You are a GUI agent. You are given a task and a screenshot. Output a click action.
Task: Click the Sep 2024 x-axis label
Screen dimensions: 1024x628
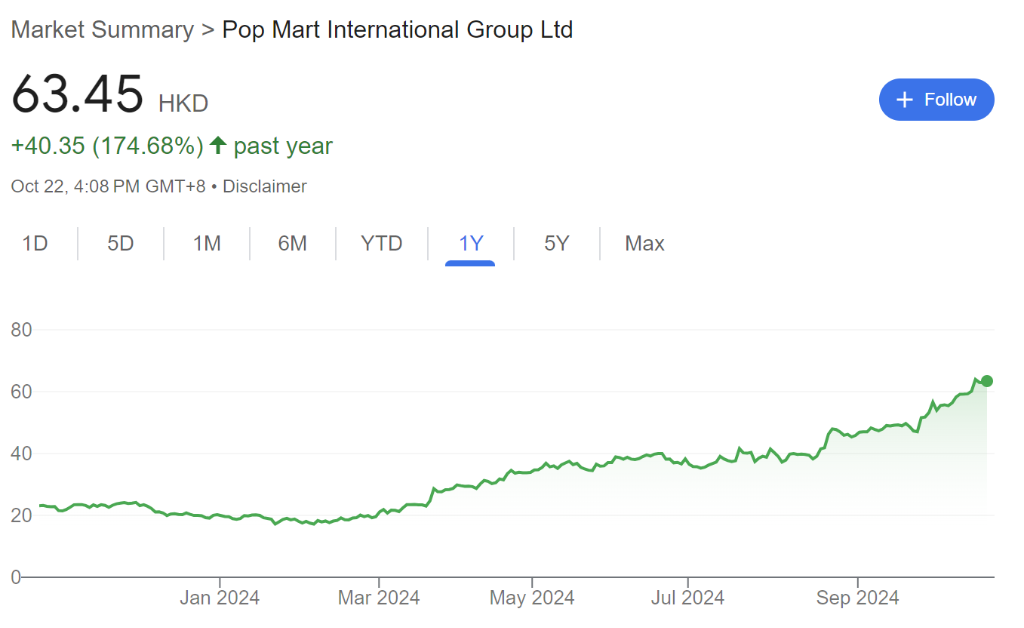(x=857, y=598)
